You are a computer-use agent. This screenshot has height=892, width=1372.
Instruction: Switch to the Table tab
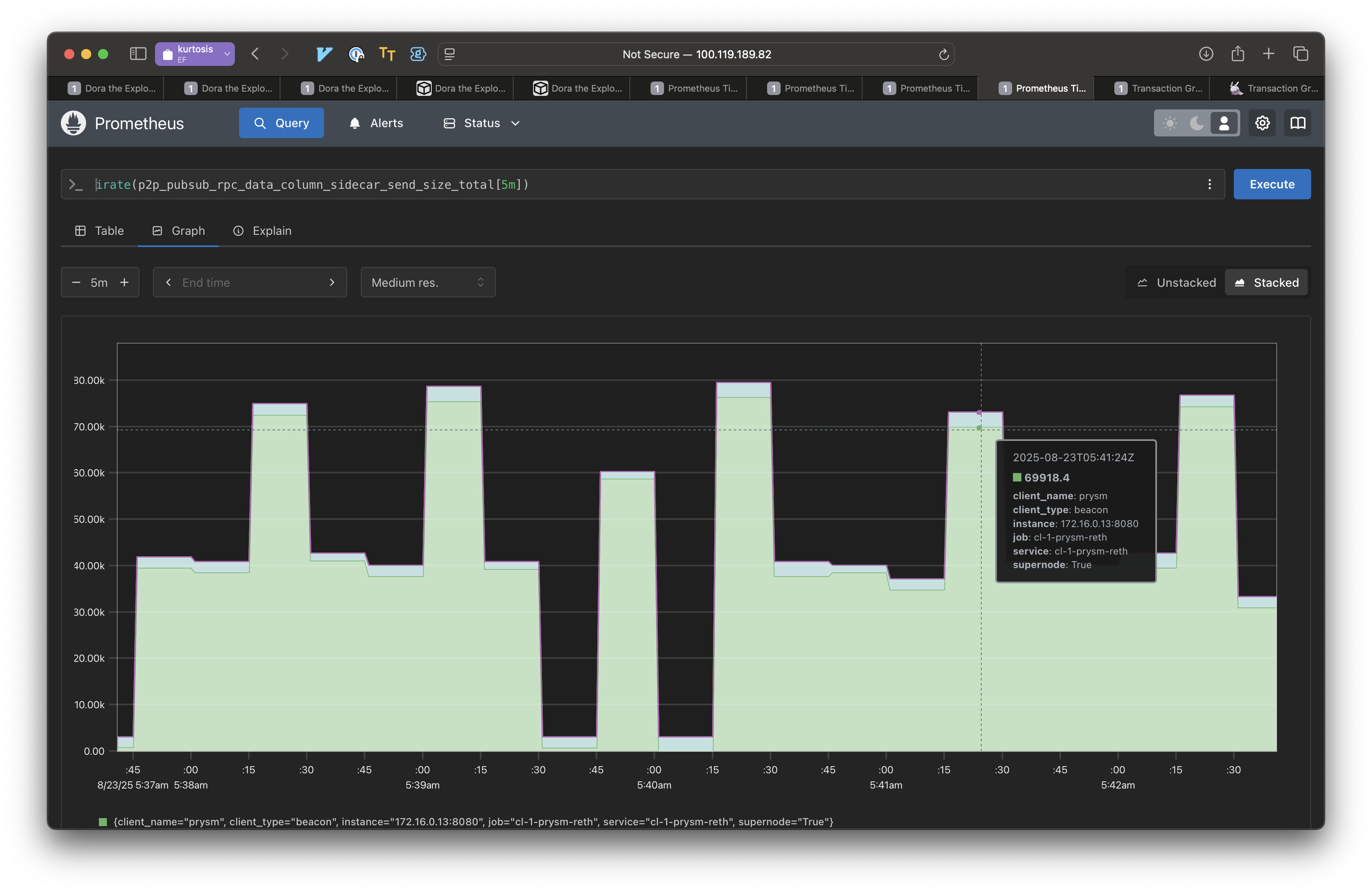coord(99,231)
